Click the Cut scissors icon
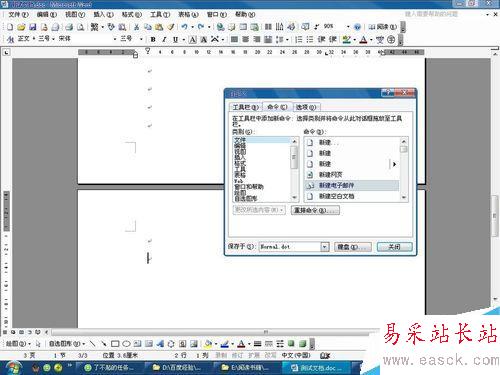 click(x=137, y=27)
